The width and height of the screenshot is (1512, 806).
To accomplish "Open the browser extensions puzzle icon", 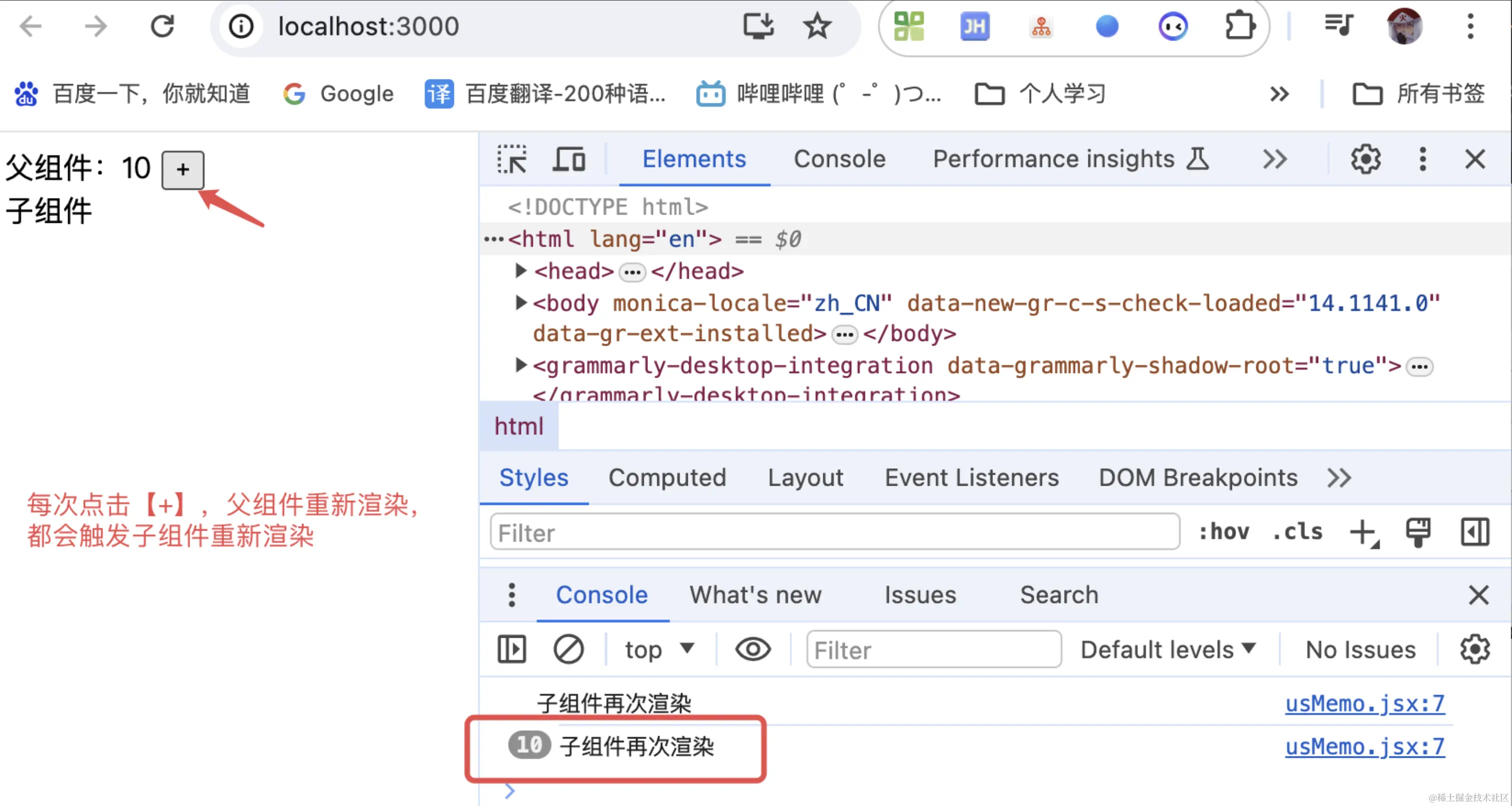I will point(1239,26).
